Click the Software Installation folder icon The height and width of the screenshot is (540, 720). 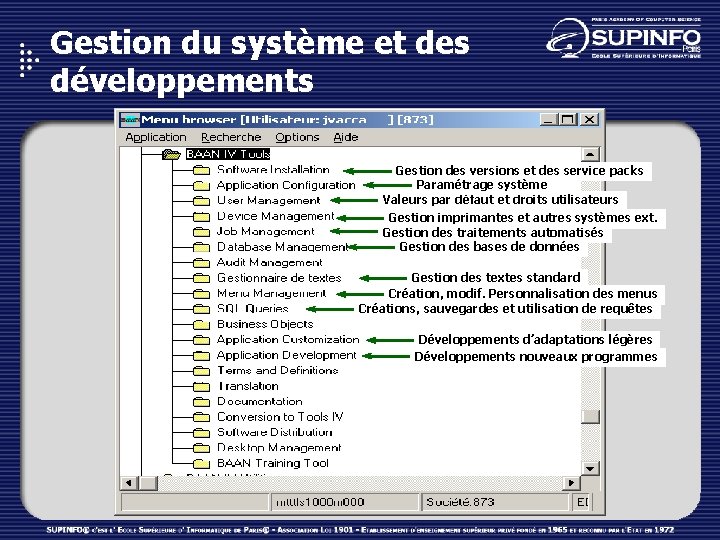pyautogui.click(x=201, y=170)
